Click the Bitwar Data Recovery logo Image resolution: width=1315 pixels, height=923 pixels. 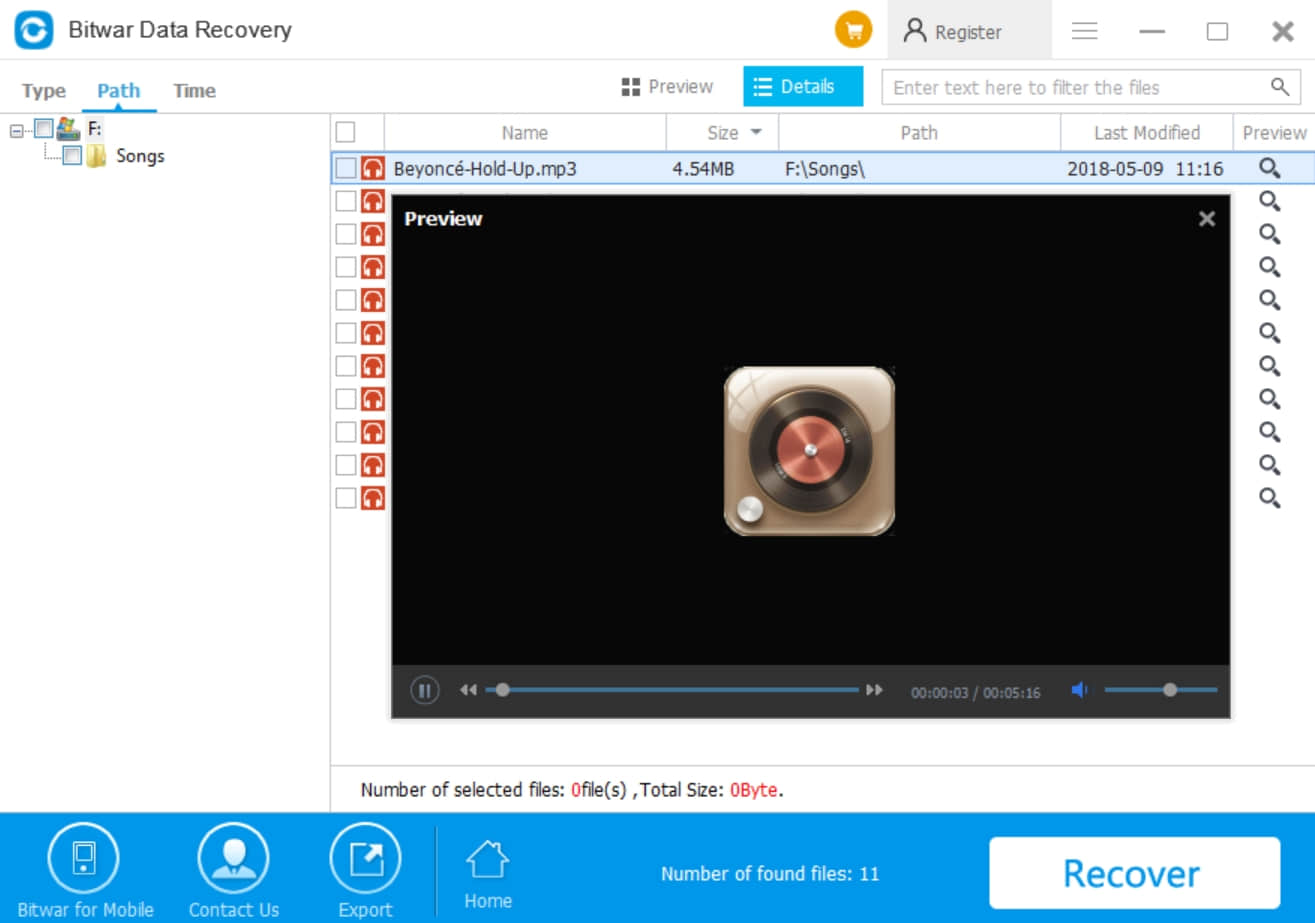33,30
